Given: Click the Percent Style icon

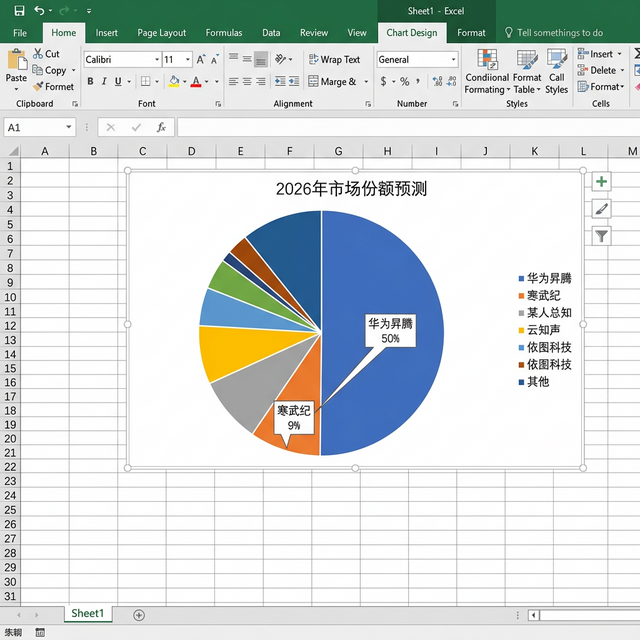Looking at the screenshot, I should [x=404, y=81].
